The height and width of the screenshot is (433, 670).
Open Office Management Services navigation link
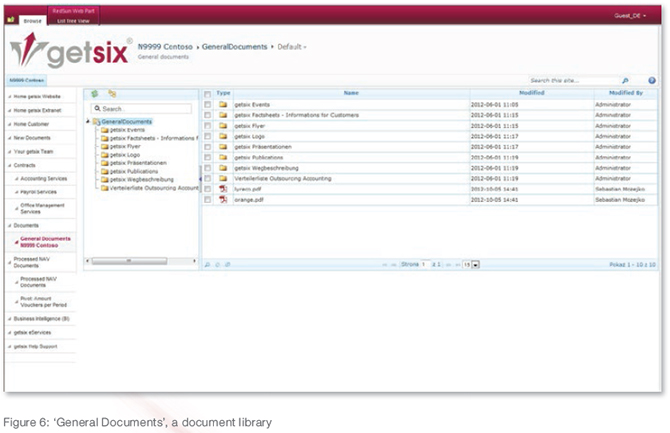[x=42, y=208]
